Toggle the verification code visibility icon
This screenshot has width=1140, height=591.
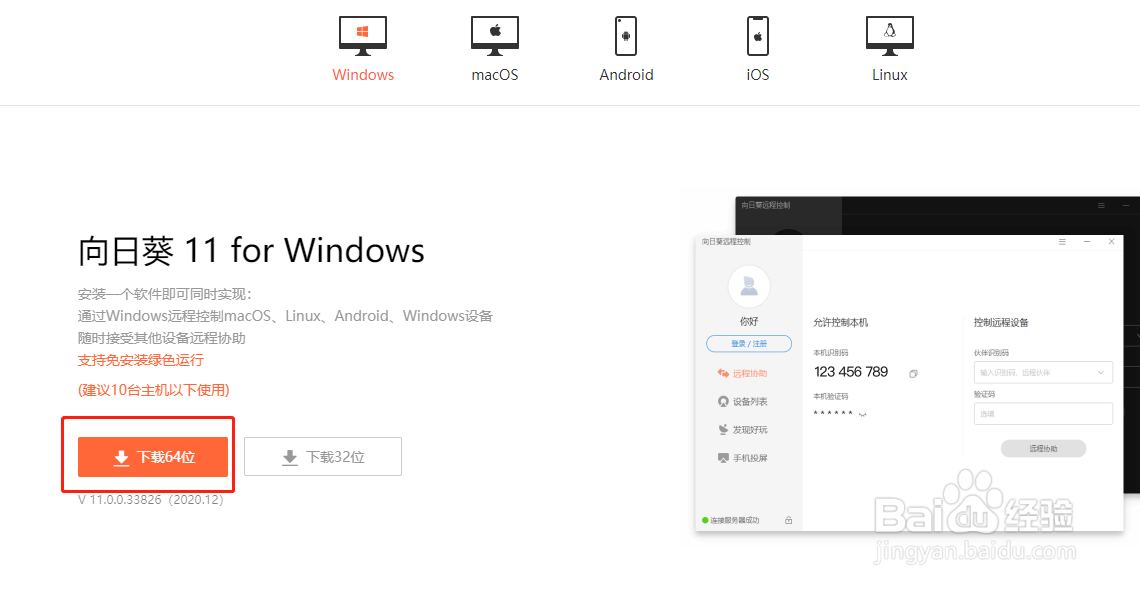tap(862, 414)
